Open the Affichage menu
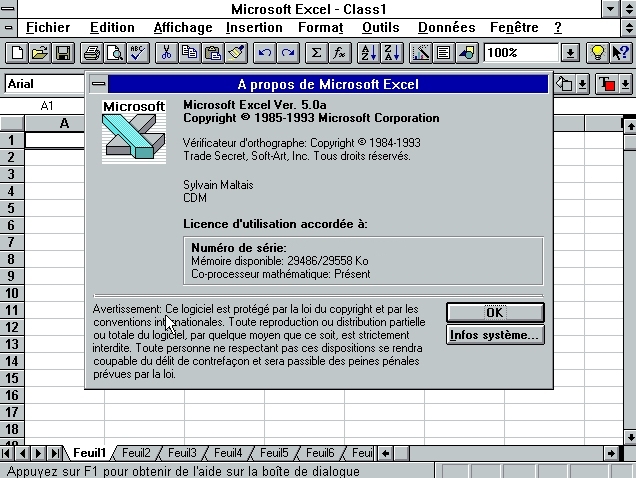Viewport: 636px width, 478px height. [x=183, y=28]
